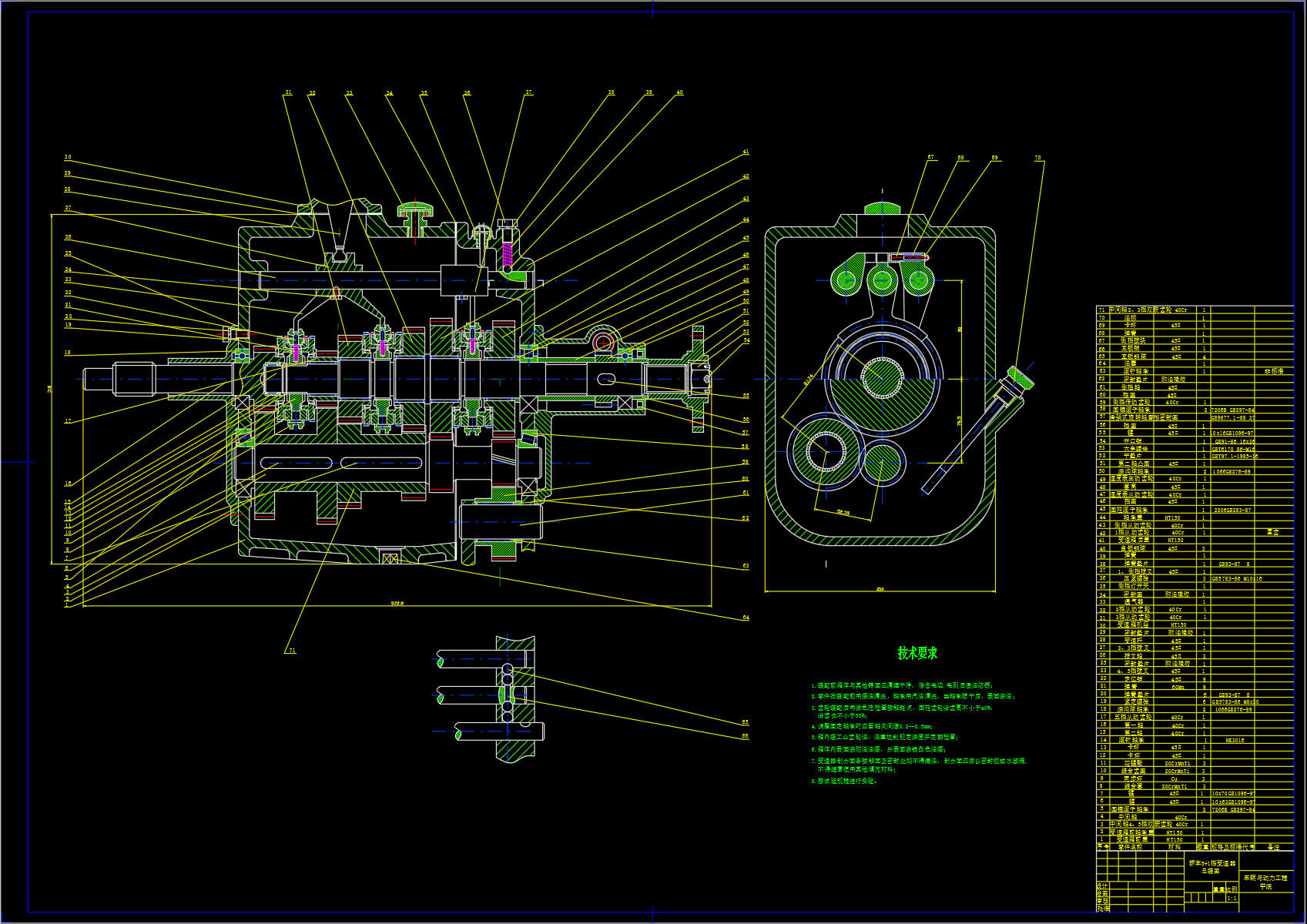Select part callout number 41

coord(746,152)
